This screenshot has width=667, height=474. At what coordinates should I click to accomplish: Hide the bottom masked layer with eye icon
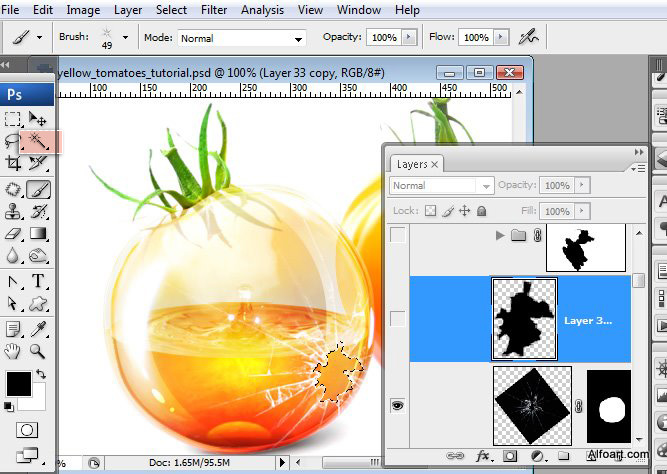coord(398,407)
